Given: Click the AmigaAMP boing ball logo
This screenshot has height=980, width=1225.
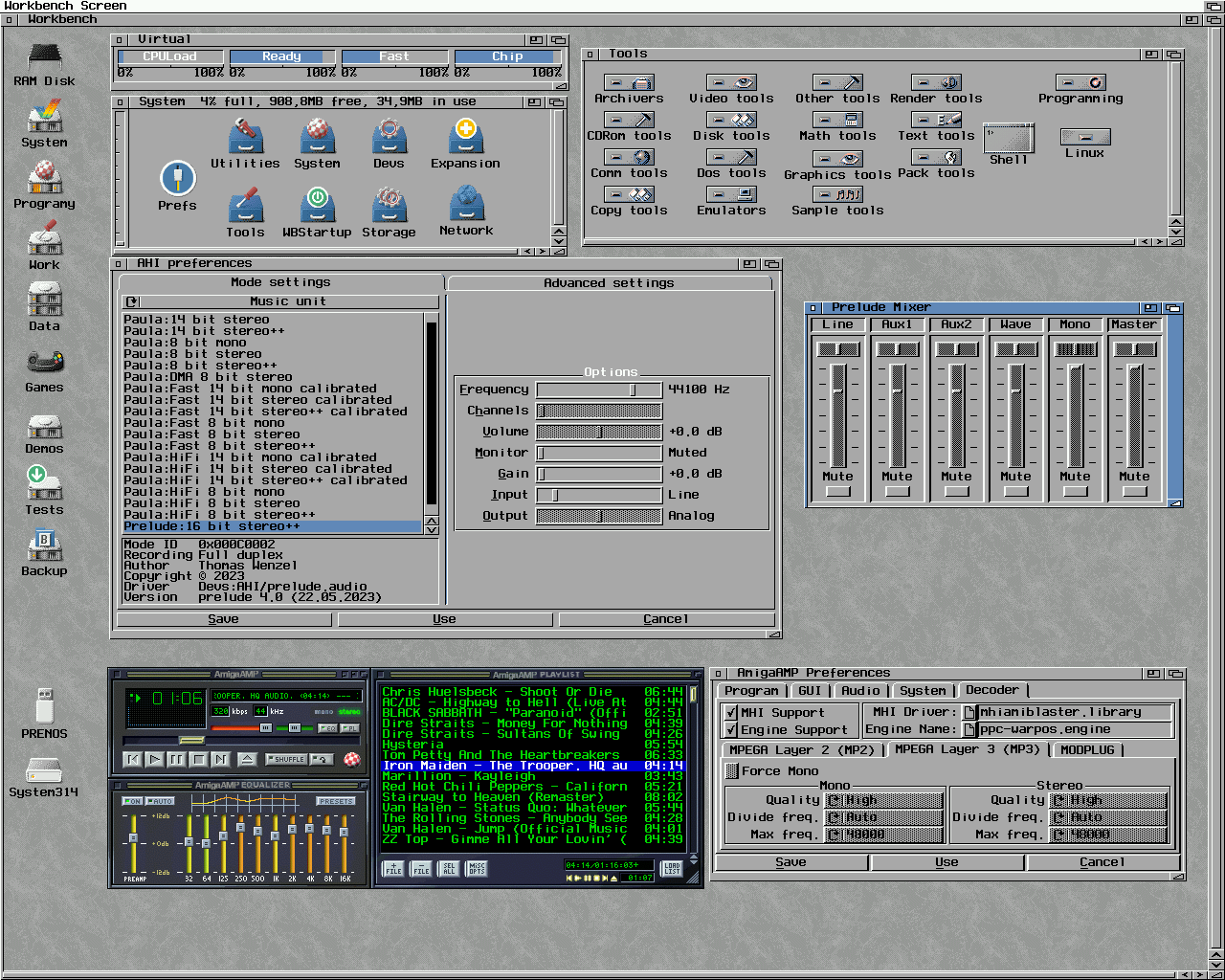Looking at the screenshot, I should click(352, 760).
